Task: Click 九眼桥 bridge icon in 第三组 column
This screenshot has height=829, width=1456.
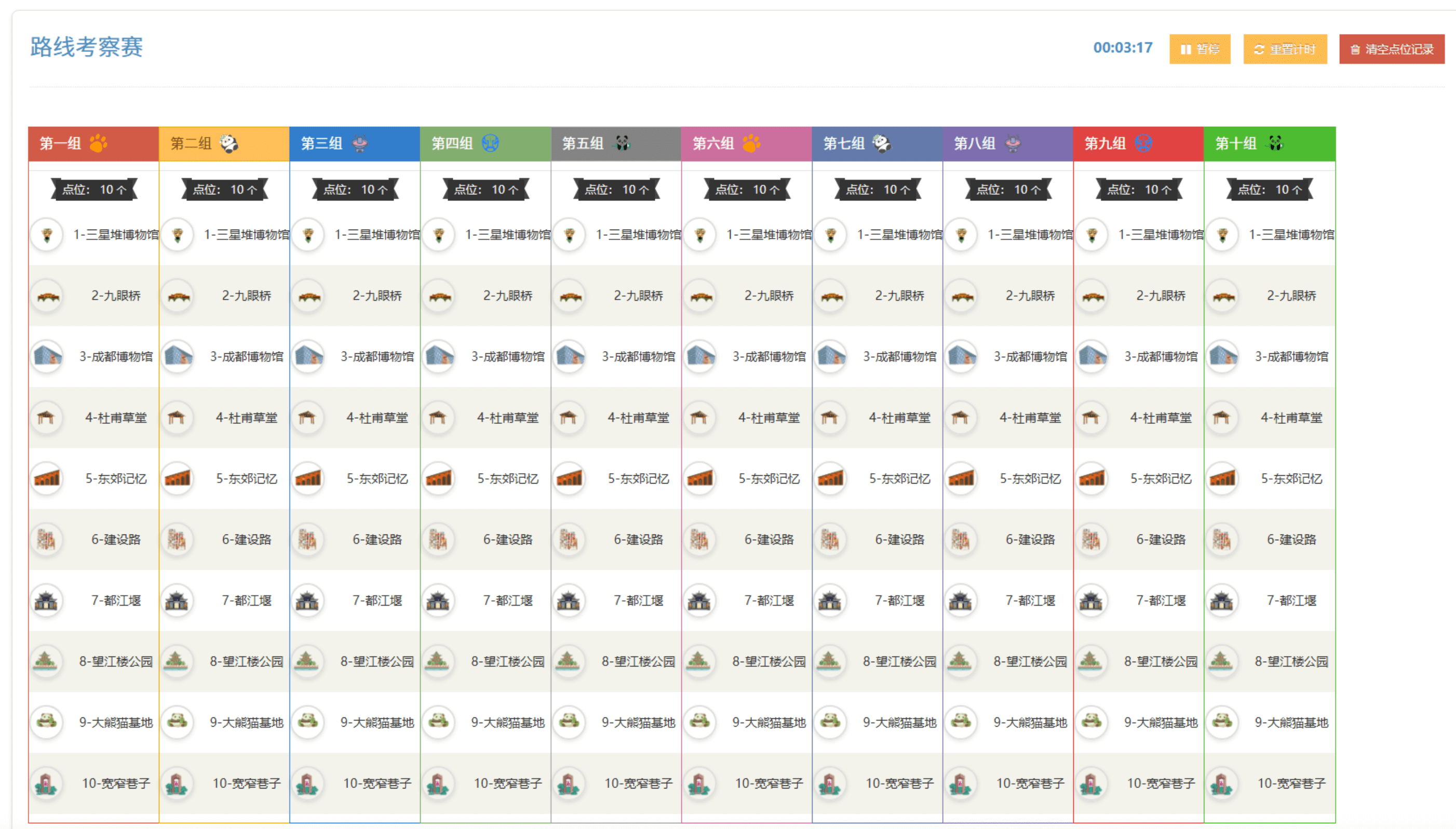Action: tap(308, 296)
